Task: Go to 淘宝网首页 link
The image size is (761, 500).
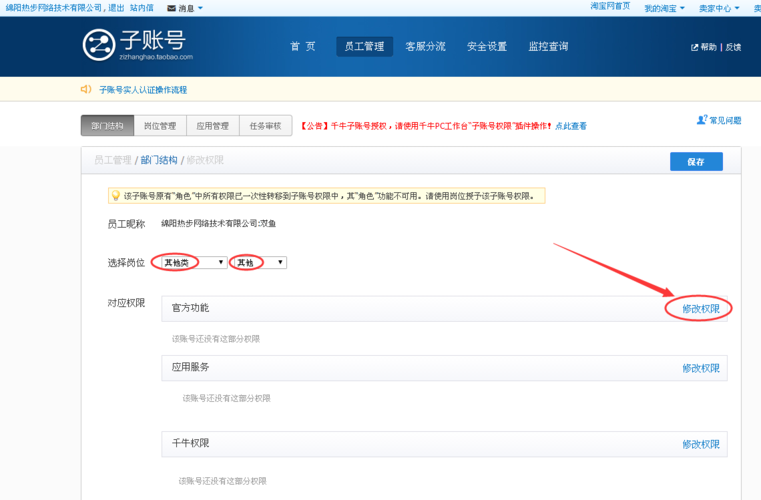Action: pyautogui.click(x=610, y=6)
